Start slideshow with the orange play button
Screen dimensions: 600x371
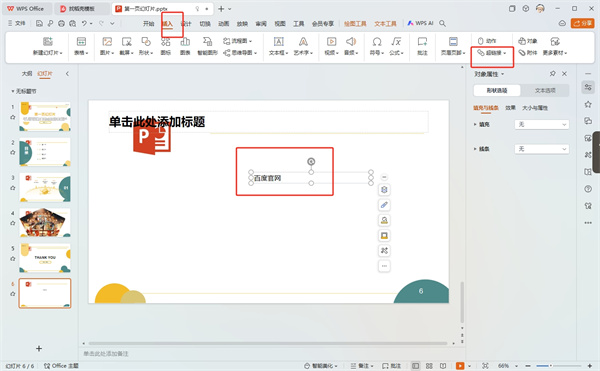point(460,366)
